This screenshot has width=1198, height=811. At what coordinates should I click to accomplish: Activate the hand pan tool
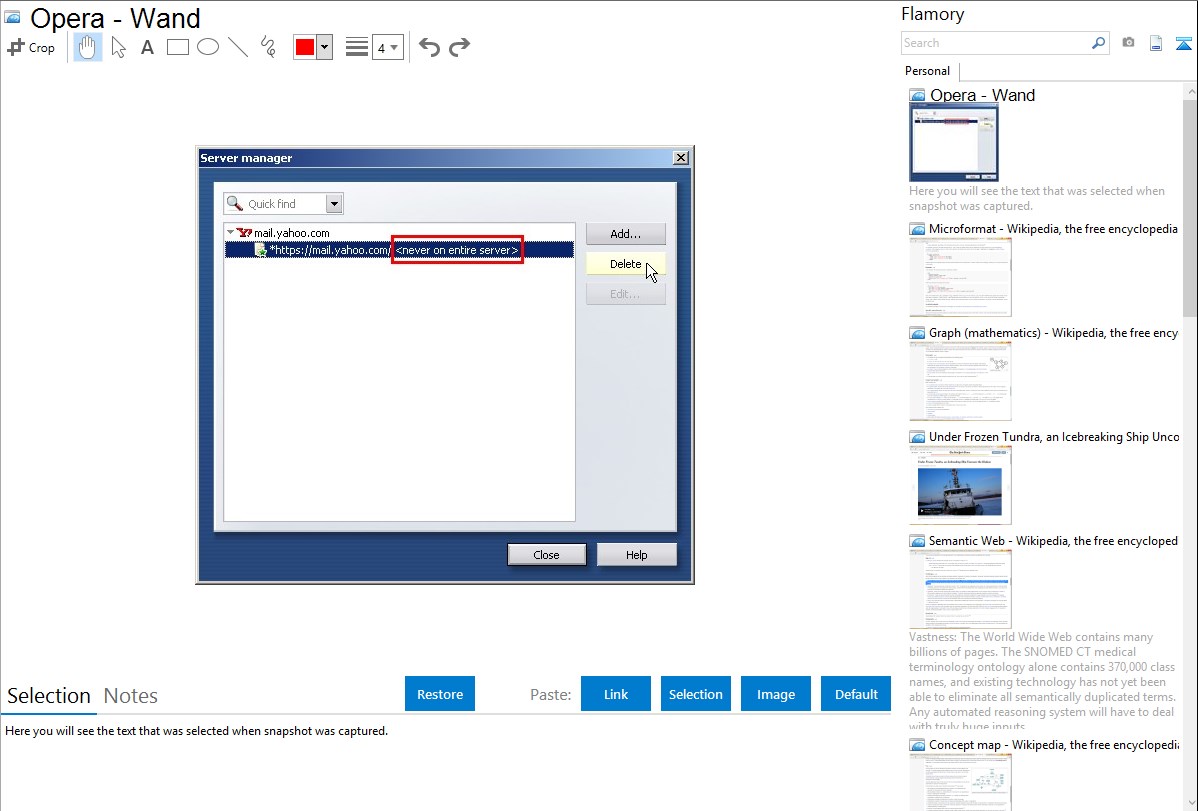point(87,47)
